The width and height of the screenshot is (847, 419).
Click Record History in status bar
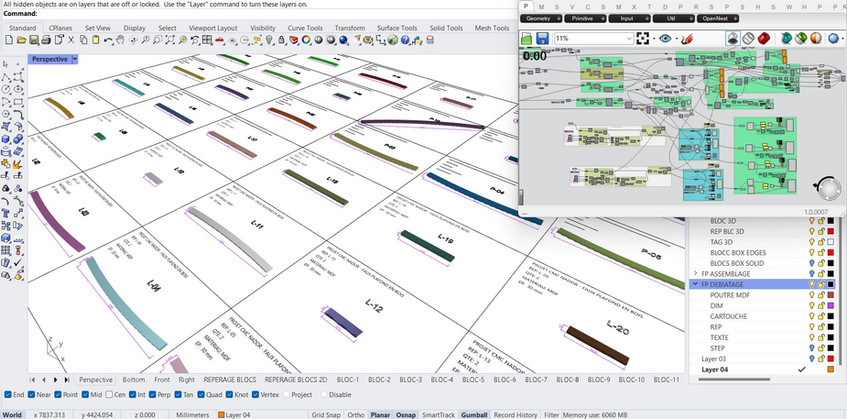pos(515,415)
